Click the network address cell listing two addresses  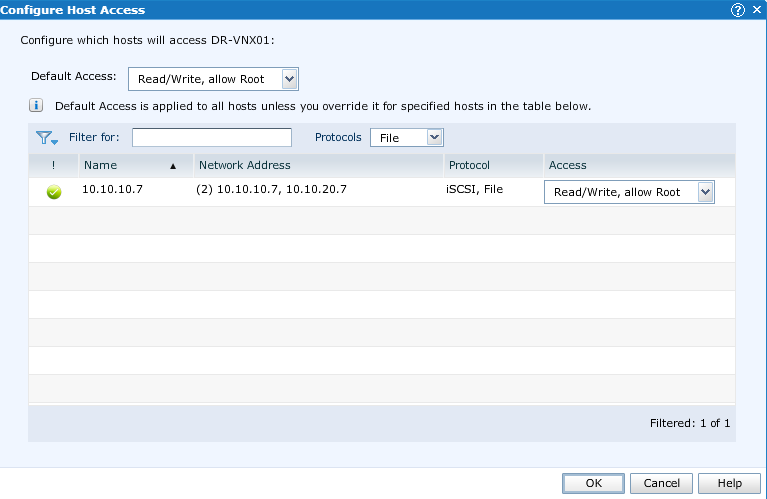(x=272, y=190)
